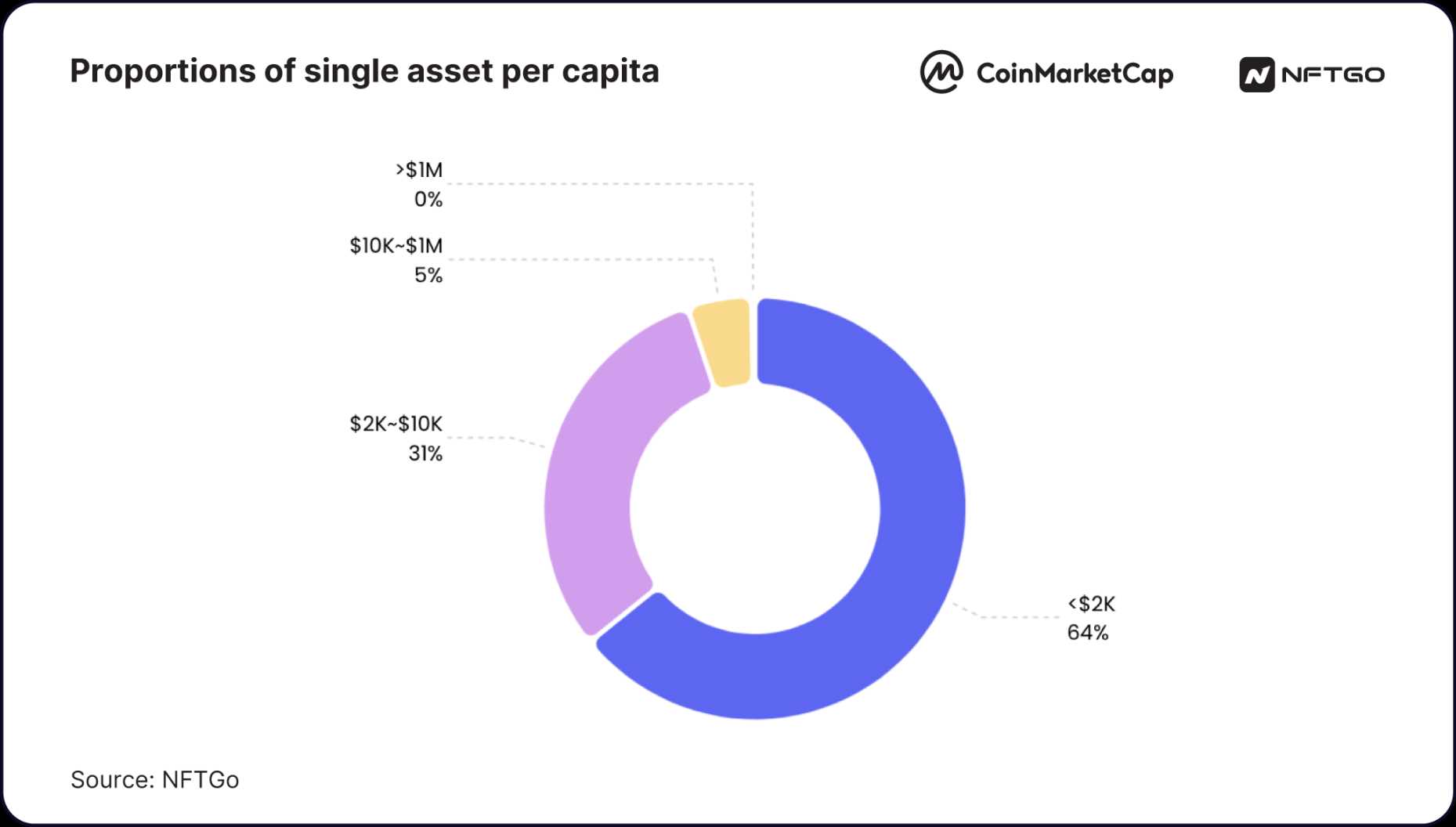Click the NFTGO square logo icon
Image resolution: width=1456 pixels, height=827 pixels.
tap(1256, 75)
